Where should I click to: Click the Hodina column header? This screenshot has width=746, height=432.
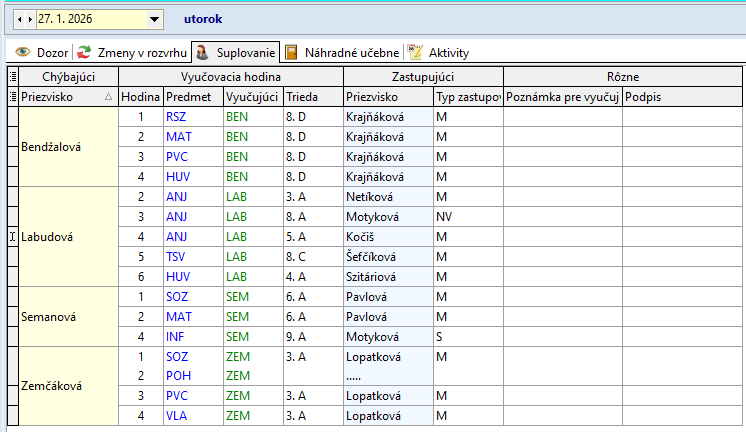(x=140, y=97)
